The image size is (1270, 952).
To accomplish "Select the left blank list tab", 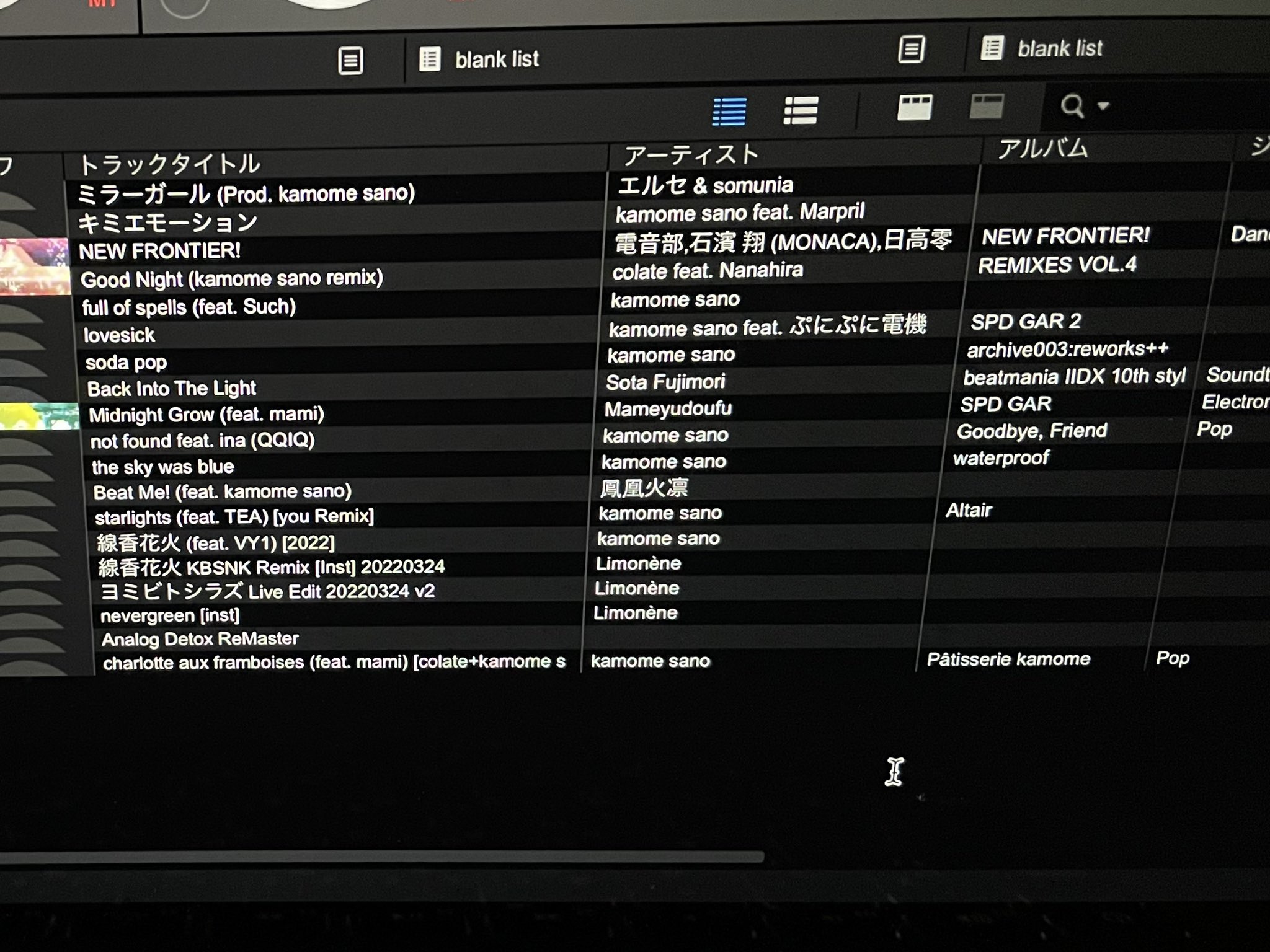I will pyautogui.click(x=497, y=59).
